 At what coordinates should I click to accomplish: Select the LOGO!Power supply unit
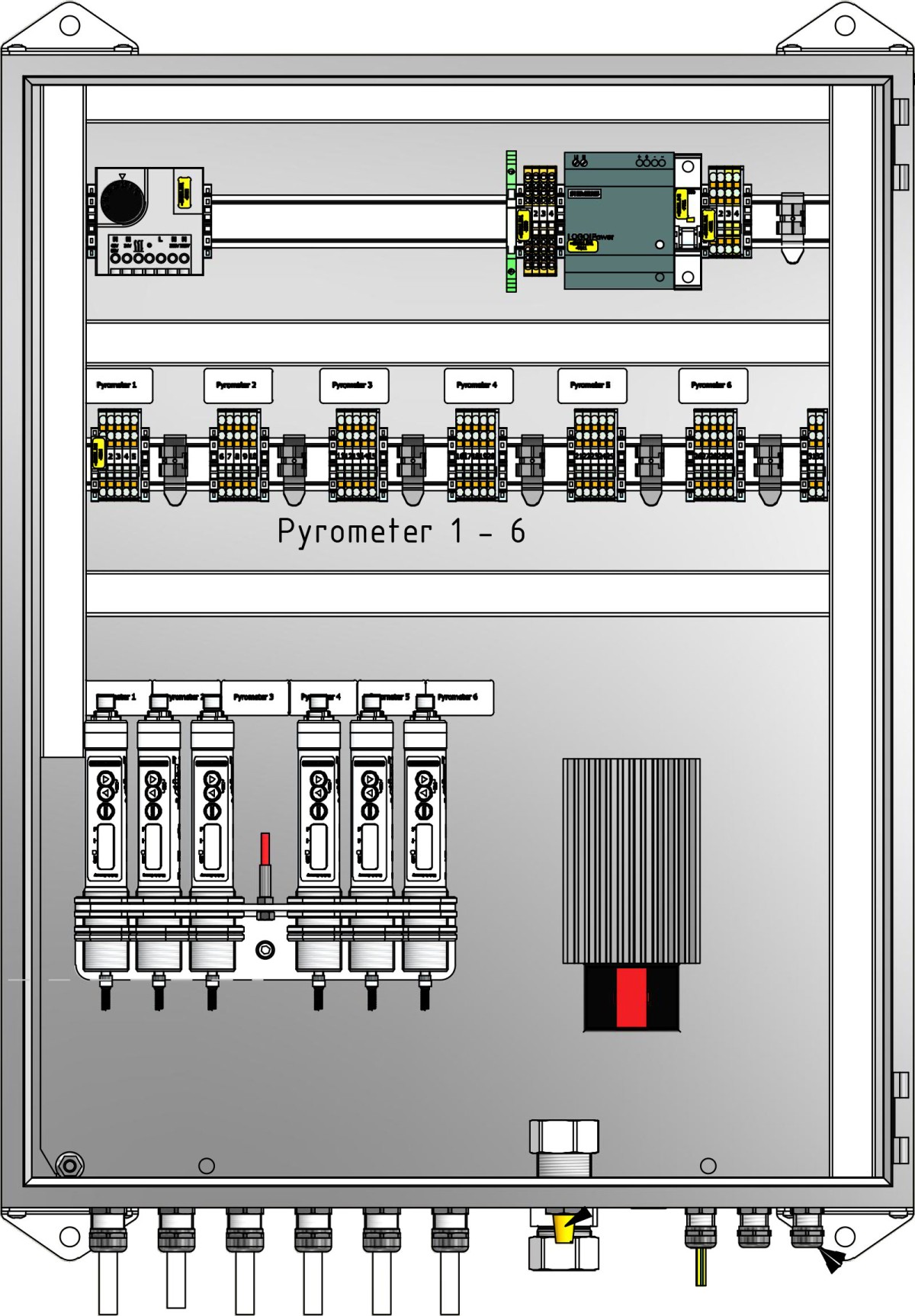(618, 221)
